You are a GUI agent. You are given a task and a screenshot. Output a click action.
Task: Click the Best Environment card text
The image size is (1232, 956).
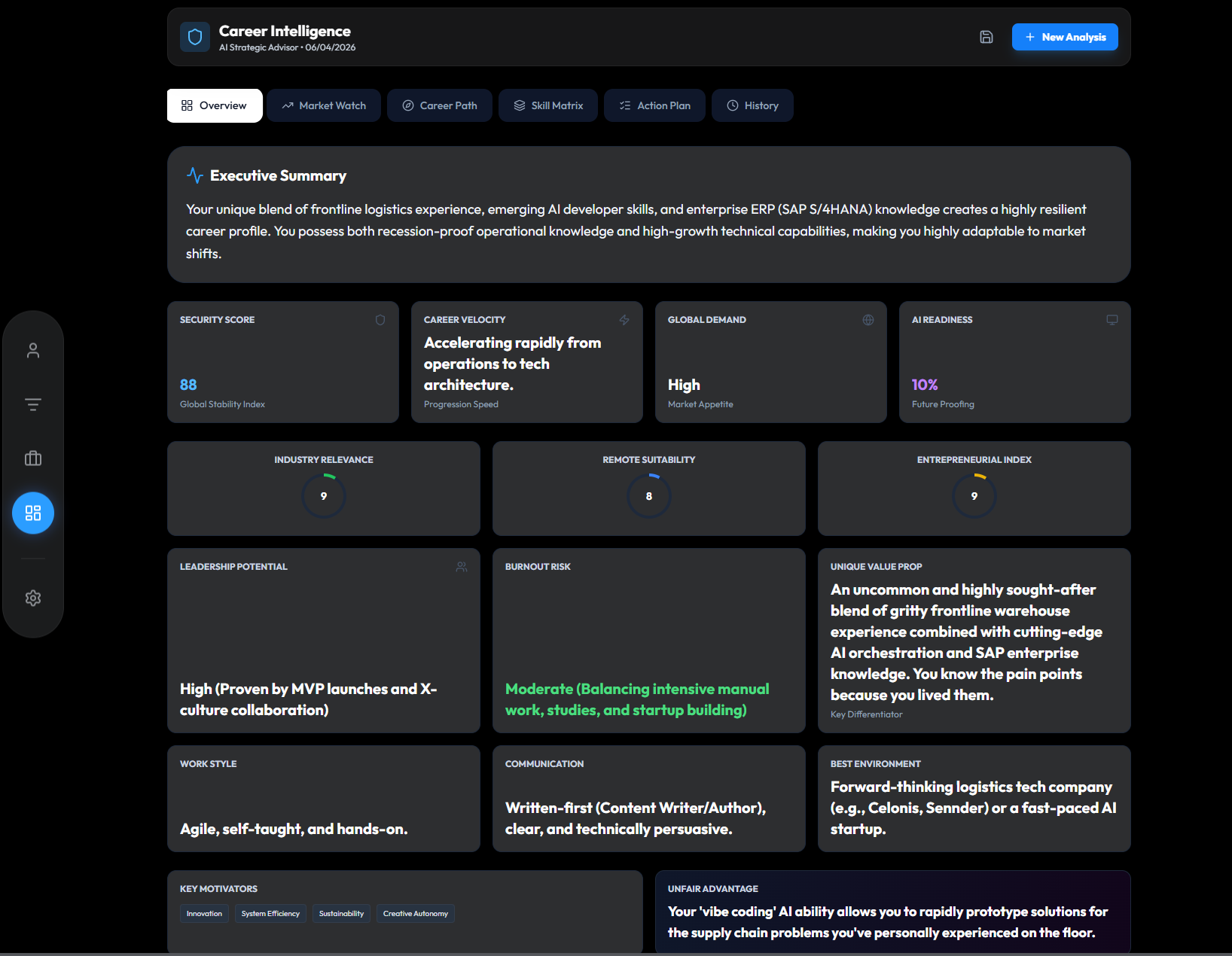click(974, 808)
